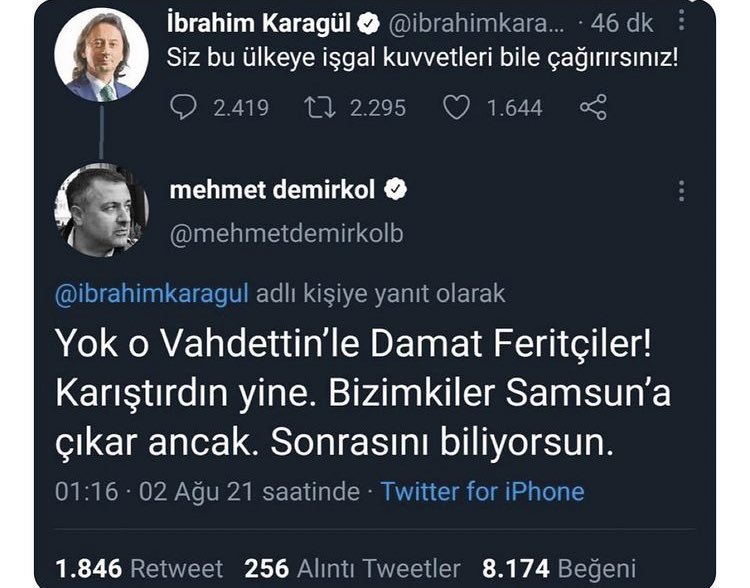Click the verified badge beside mehmet demirkol
Viewport: 750px width, 588px height.
(x=396, y=190)
